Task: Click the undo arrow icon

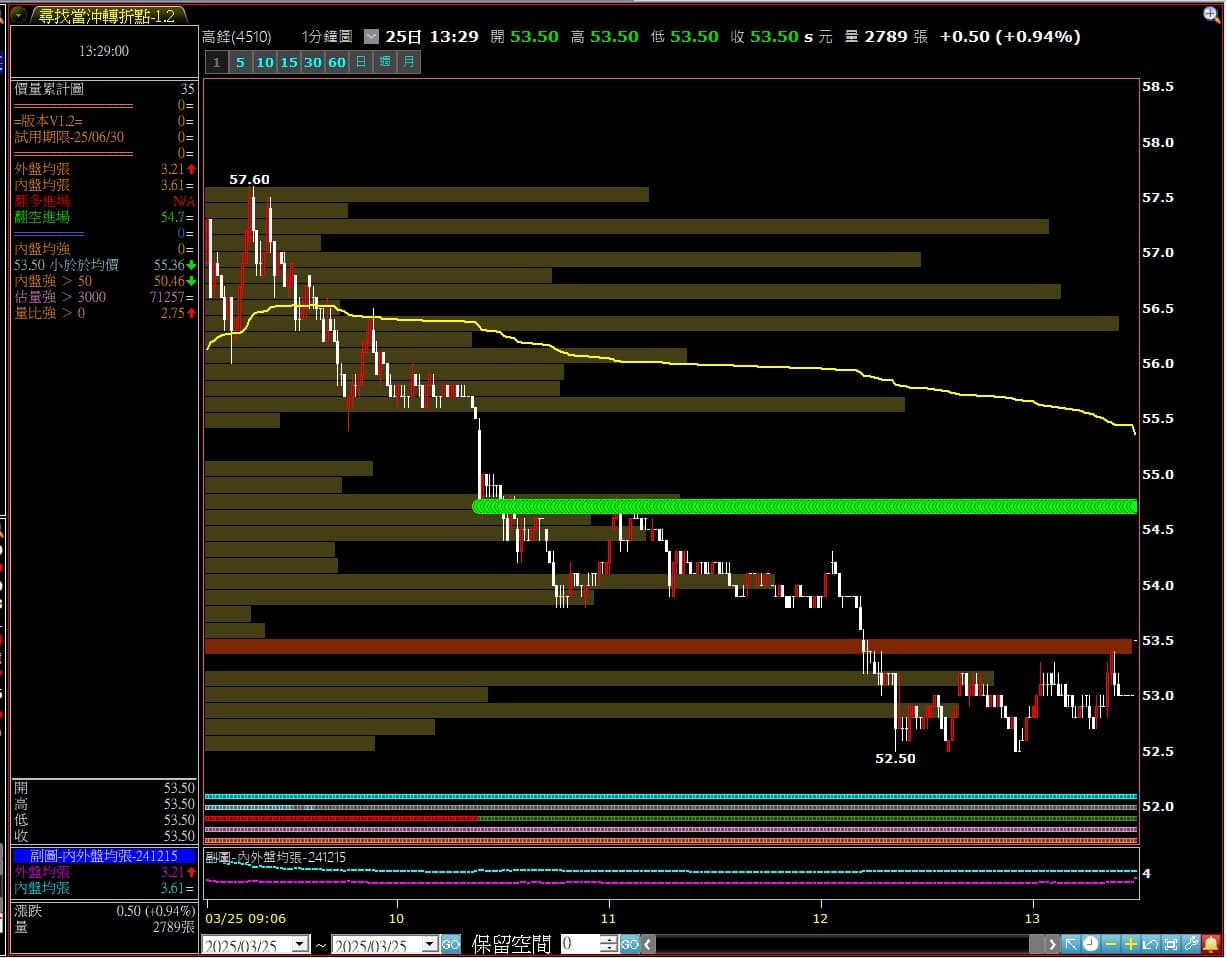Action: coord(1150,944)
